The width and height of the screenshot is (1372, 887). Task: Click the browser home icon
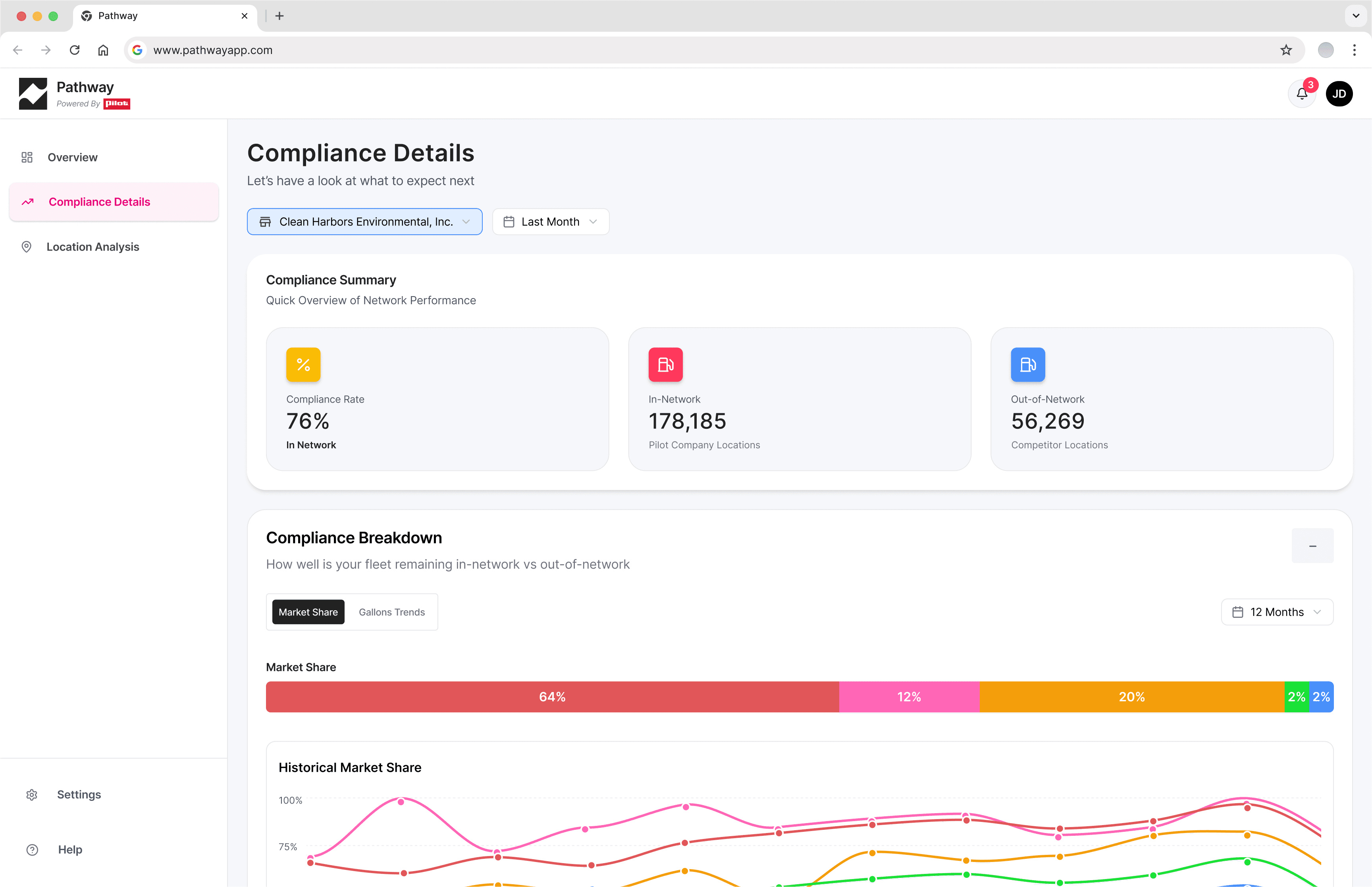click(103, 50)
